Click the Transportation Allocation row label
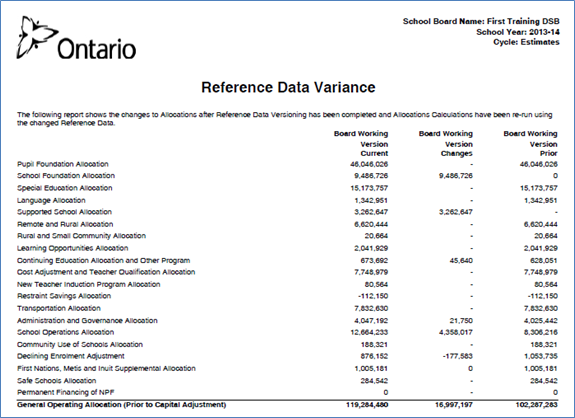Viewport: 575px width, 418px height. 59,308
